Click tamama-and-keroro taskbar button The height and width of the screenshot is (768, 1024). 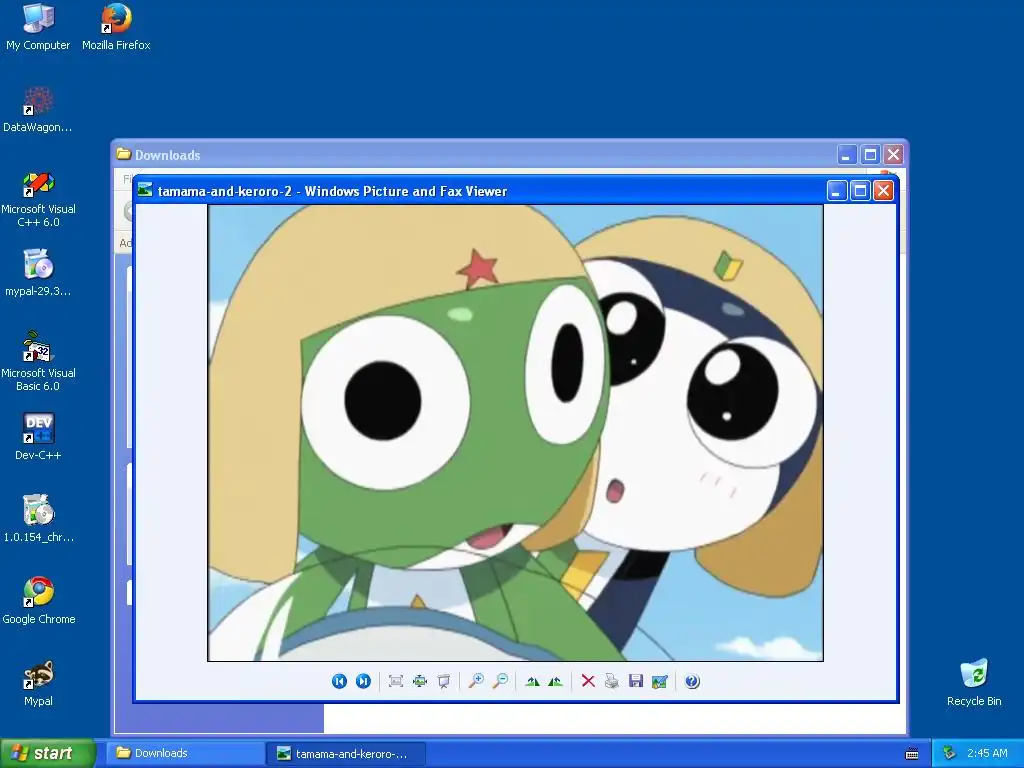(346, 754)
